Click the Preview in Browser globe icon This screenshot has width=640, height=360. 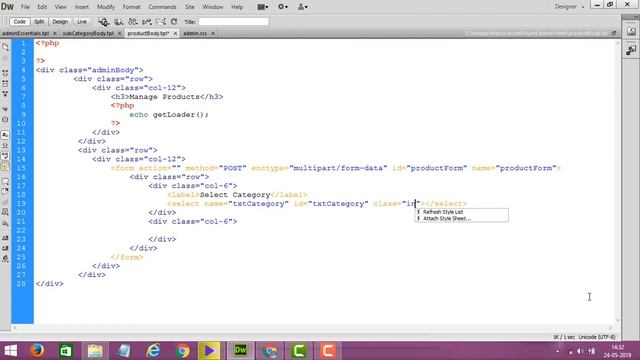click(118, 22)
